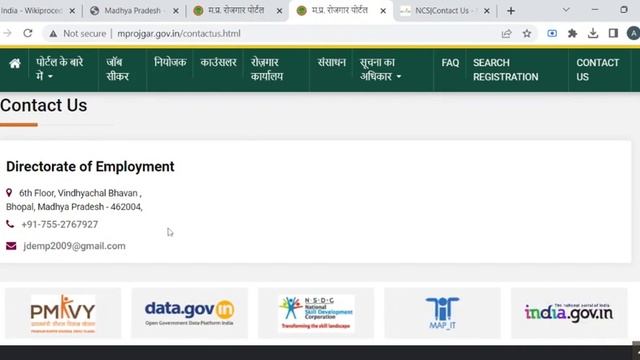Share this page via the share icon

click(x=506, y=33)
